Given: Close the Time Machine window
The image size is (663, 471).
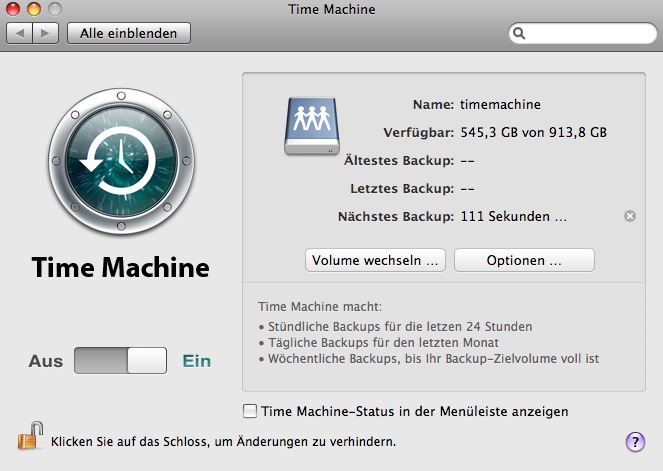Looking at the screenshot, I should click(x=12, y=9).
